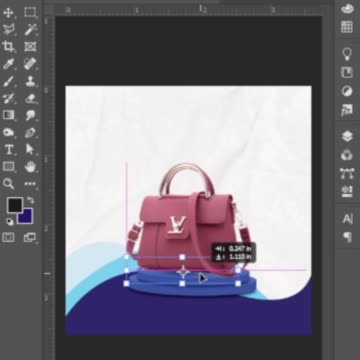The height and width of the screenshot is (360, 360).
Task: Open the Paragraph panel icon
Action: (x=347, y=237)
